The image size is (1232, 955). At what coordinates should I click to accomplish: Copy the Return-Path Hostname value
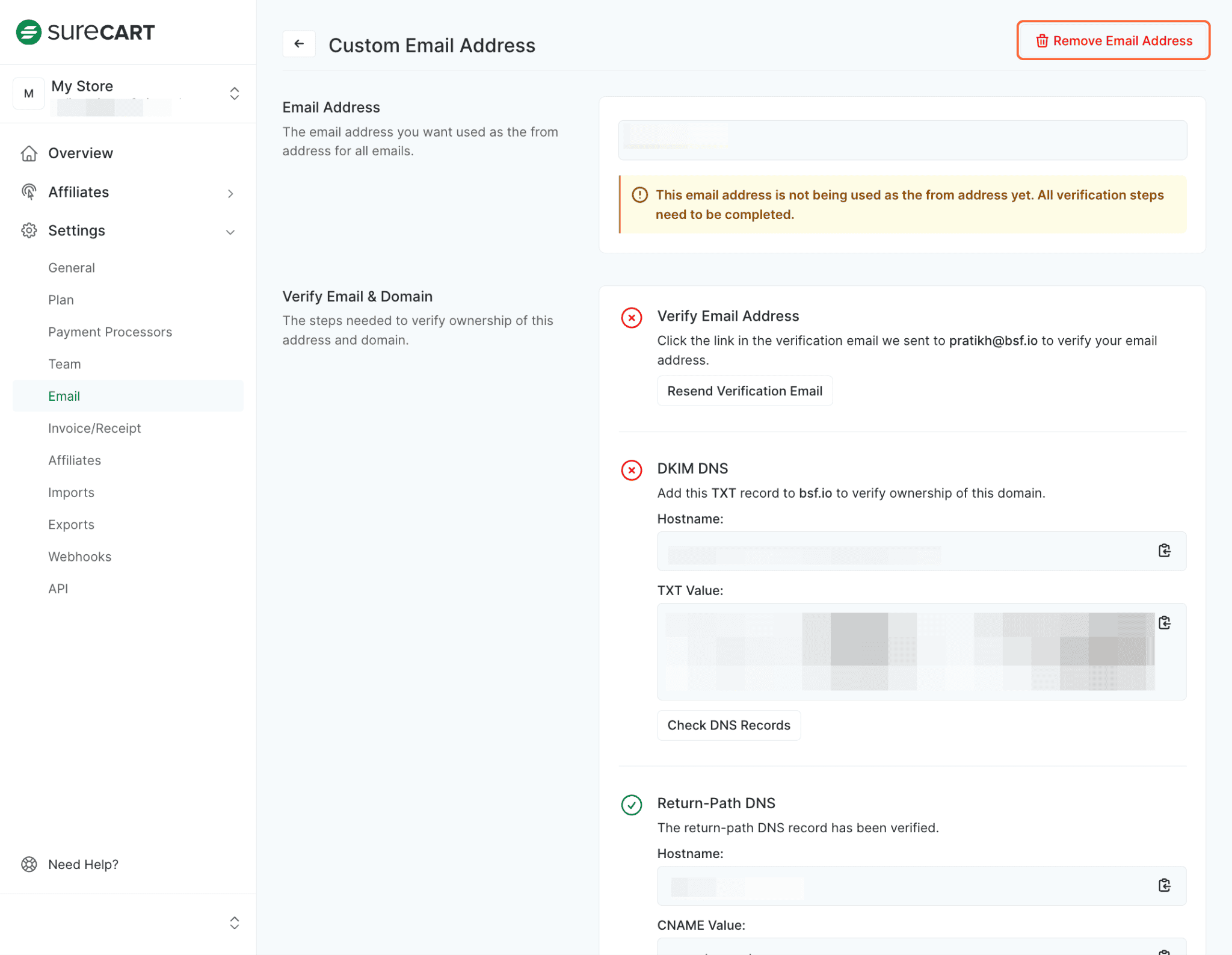(x=1165, y=885)
